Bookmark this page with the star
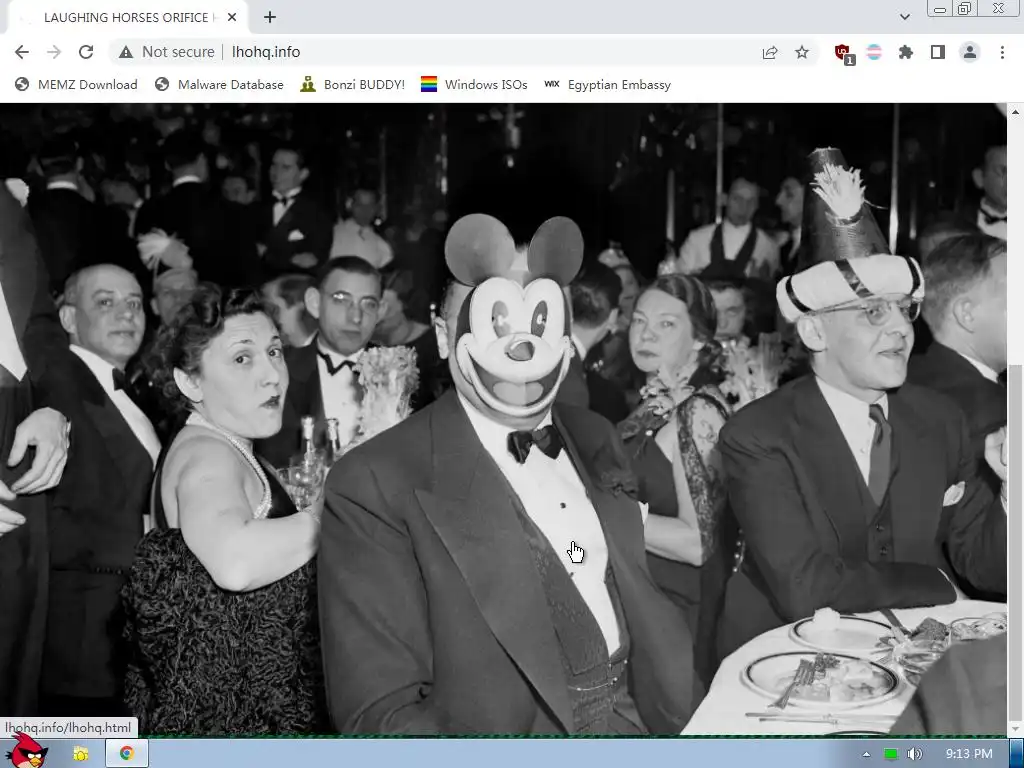This screenshot has height=768, width=1024. click(x=802, y=52)
